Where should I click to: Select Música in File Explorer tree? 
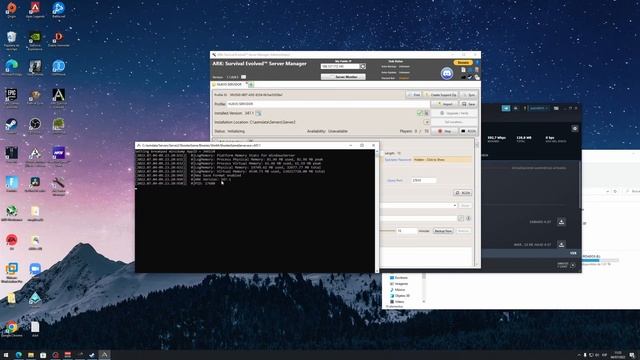coord(398,290)
